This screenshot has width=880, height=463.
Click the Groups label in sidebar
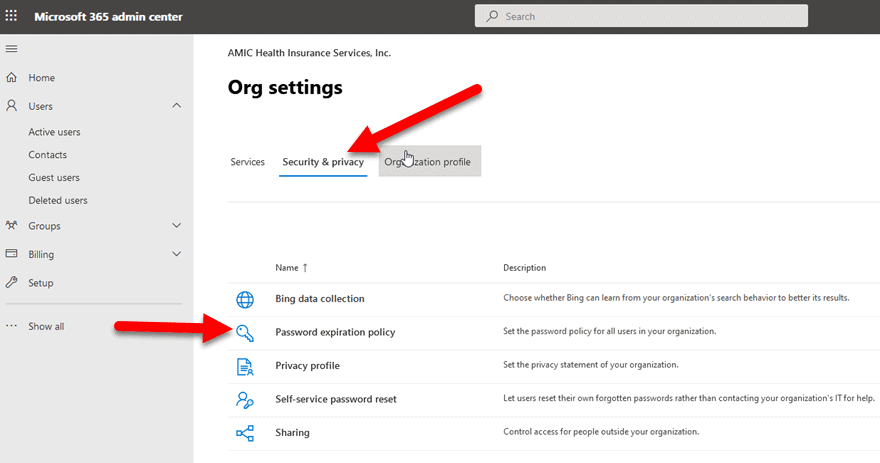44,226
